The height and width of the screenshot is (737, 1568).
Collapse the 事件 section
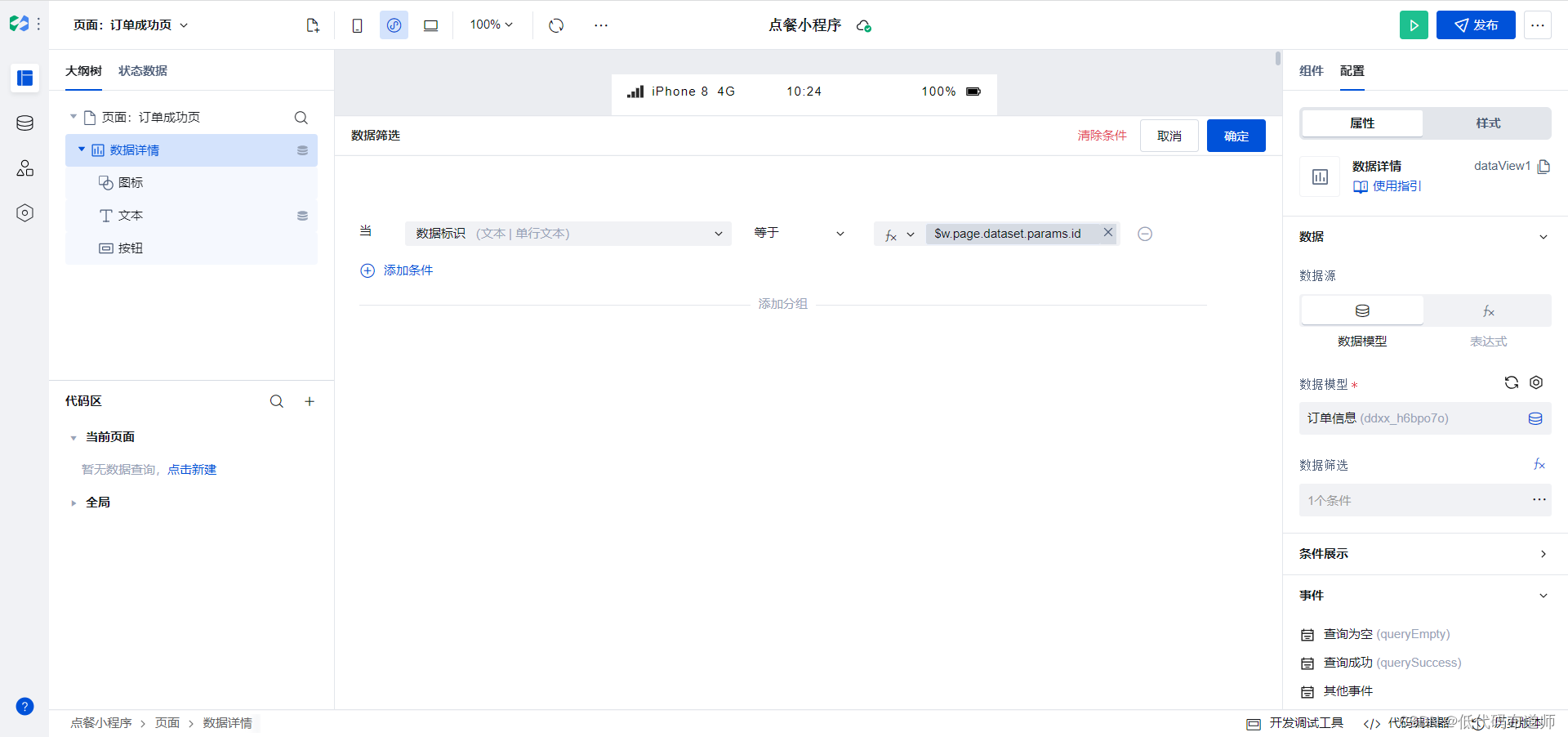[x=1543, y=596]
